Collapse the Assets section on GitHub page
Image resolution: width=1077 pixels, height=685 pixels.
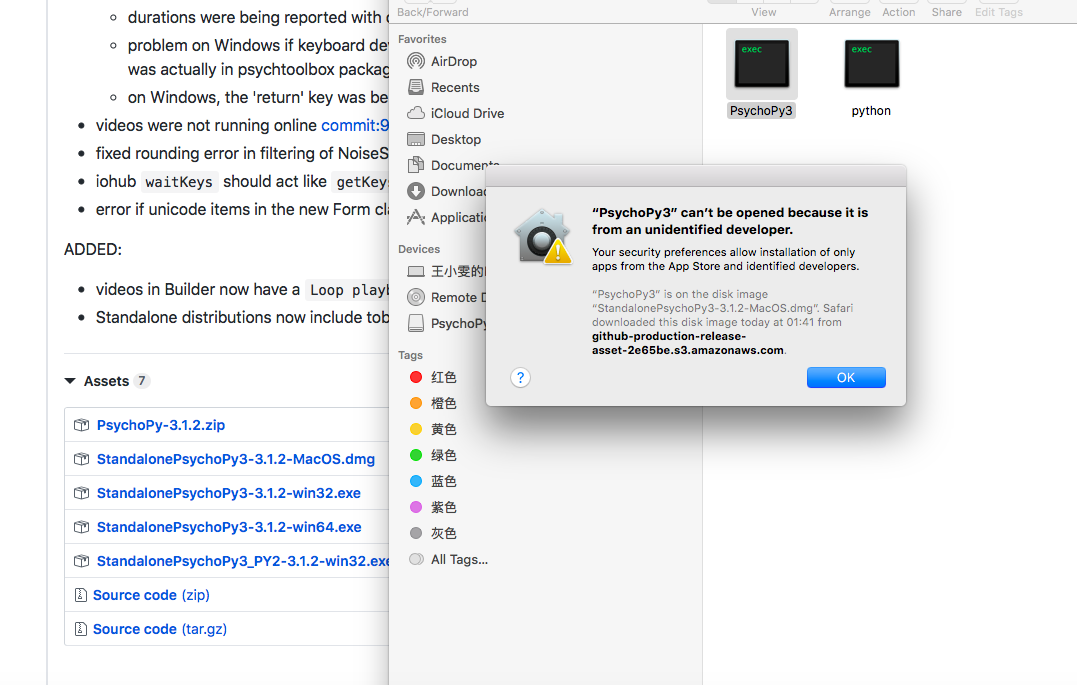[70, 381]
